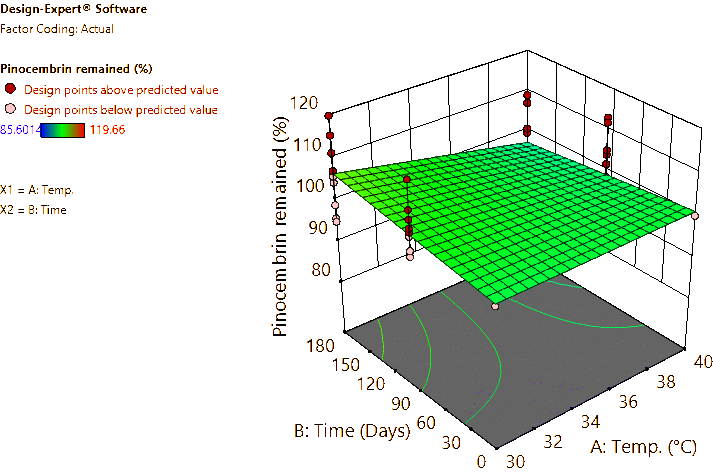The width and height of the screenshot is (713, 473).
Task: Click the maximum value 119.66 label
Action: (107, 129)
